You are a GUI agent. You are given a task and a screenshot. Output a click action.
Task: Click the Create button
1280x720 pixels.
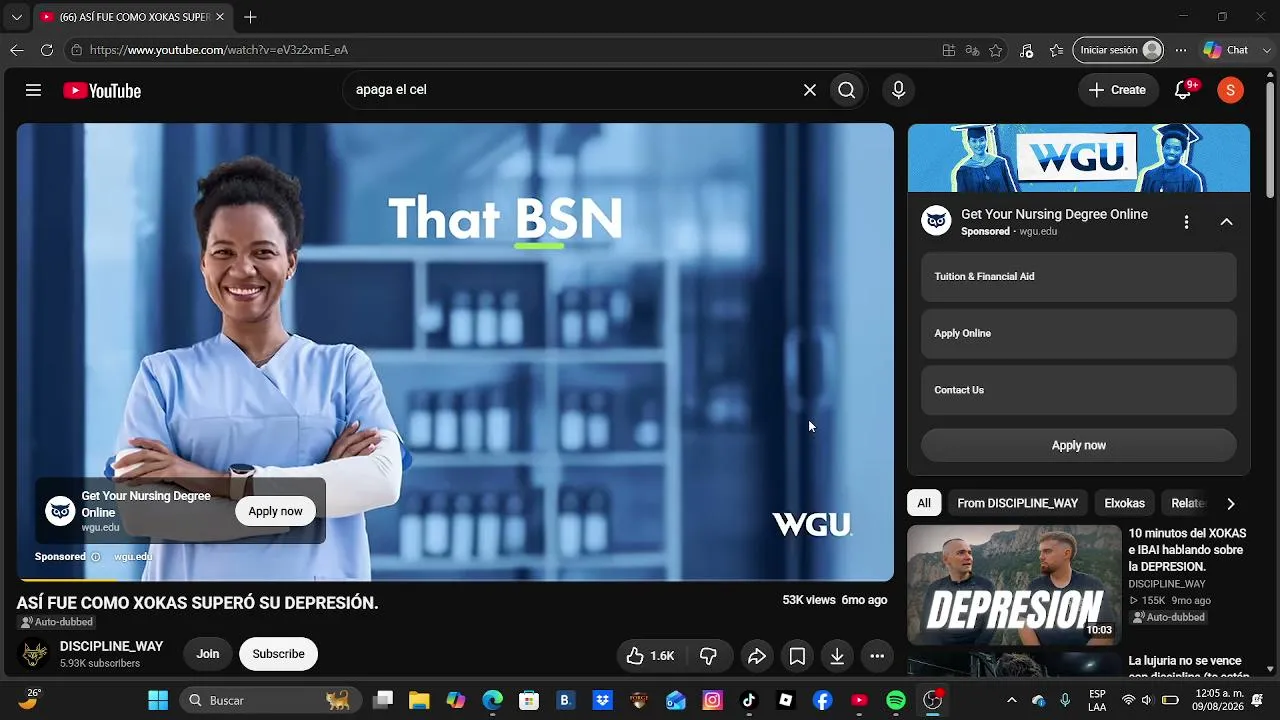pos(1117,90)
